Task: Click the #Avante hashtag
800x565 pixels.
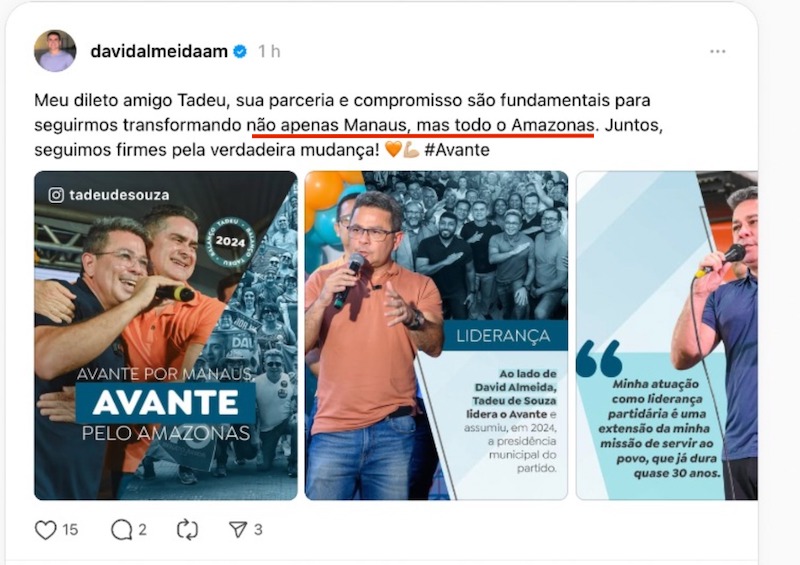Action: 457,150
